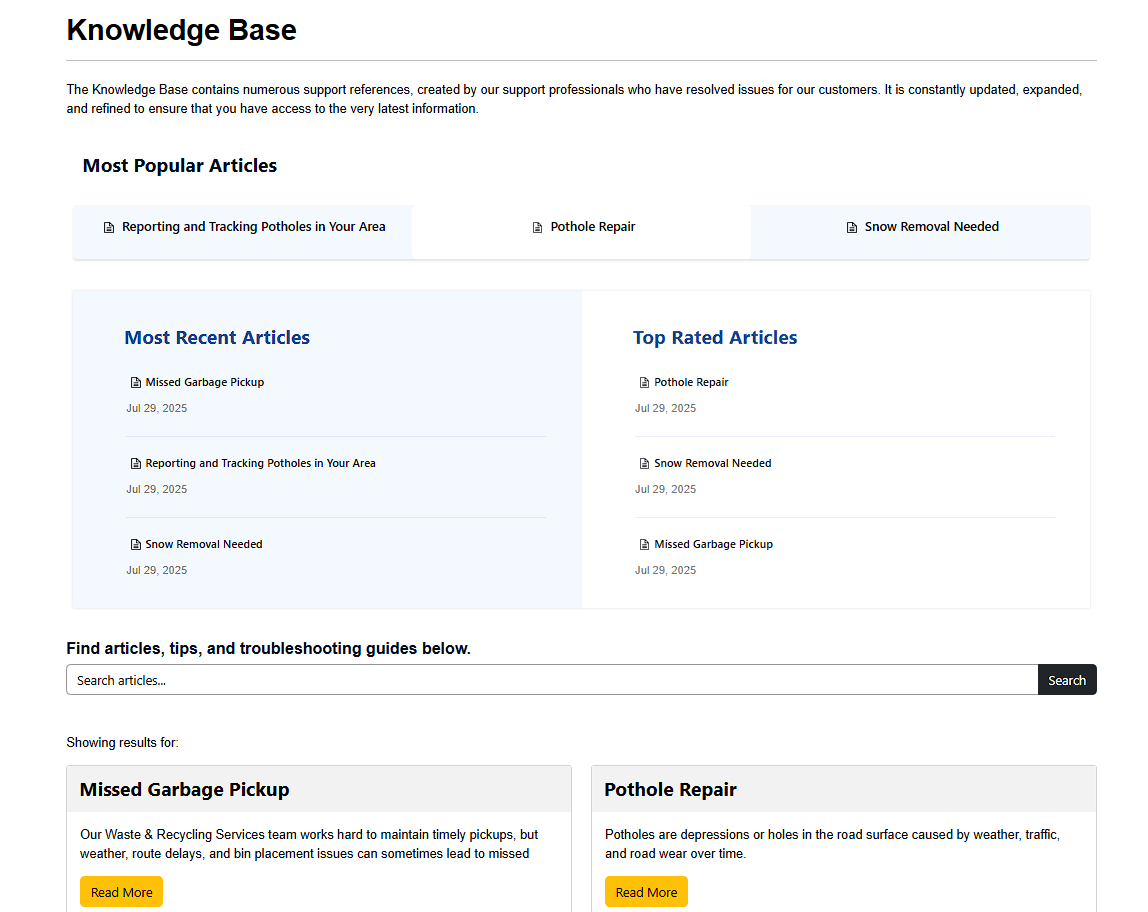
Task: Click document icon beside Reporting and Tracking Potholes popular article
Action: 109,228
